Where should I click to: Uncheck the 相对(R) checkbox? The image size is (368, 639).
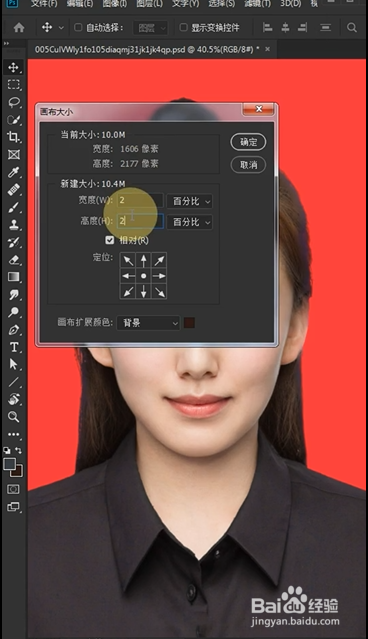109,240
